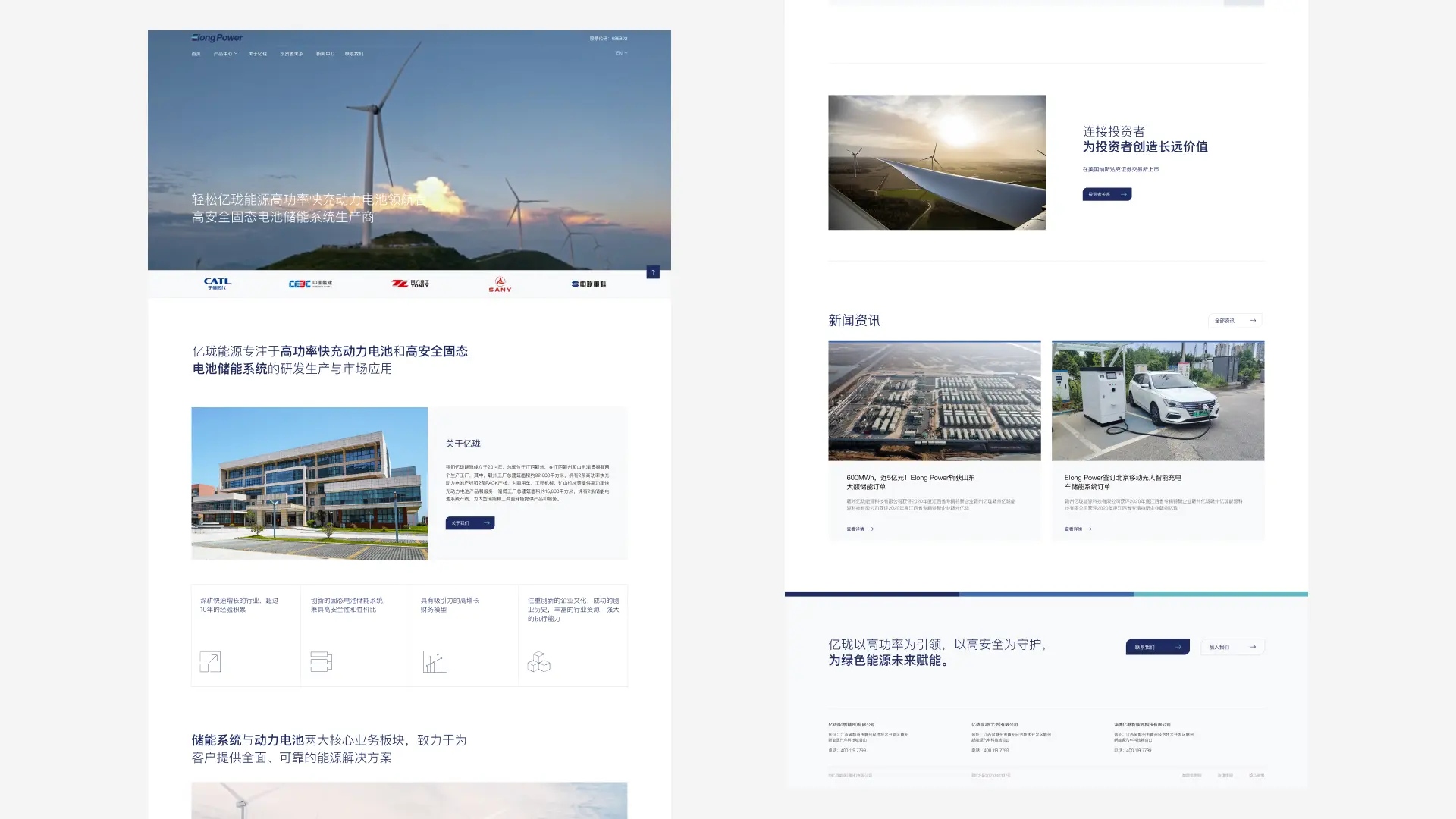Open 关于亿珑 in the navigation menu

click(x=257, y=54)
